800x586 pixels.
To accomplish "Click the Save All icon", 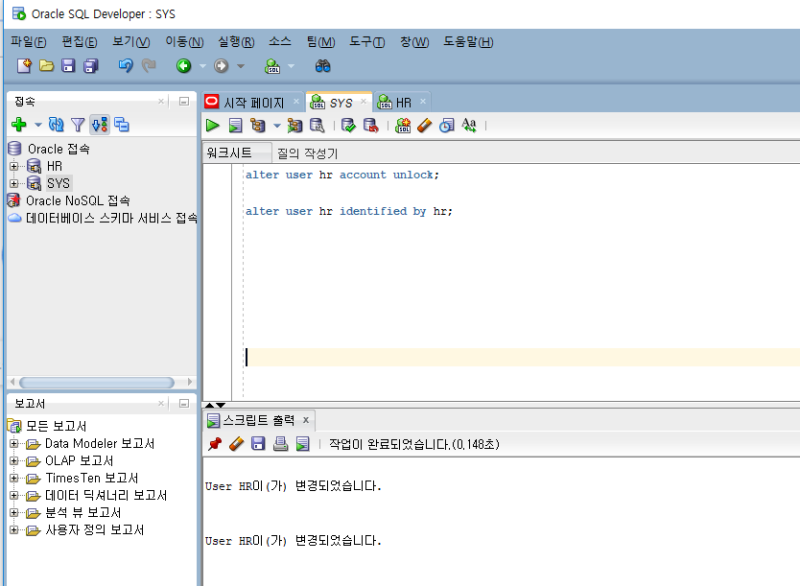I will [91, 66].
